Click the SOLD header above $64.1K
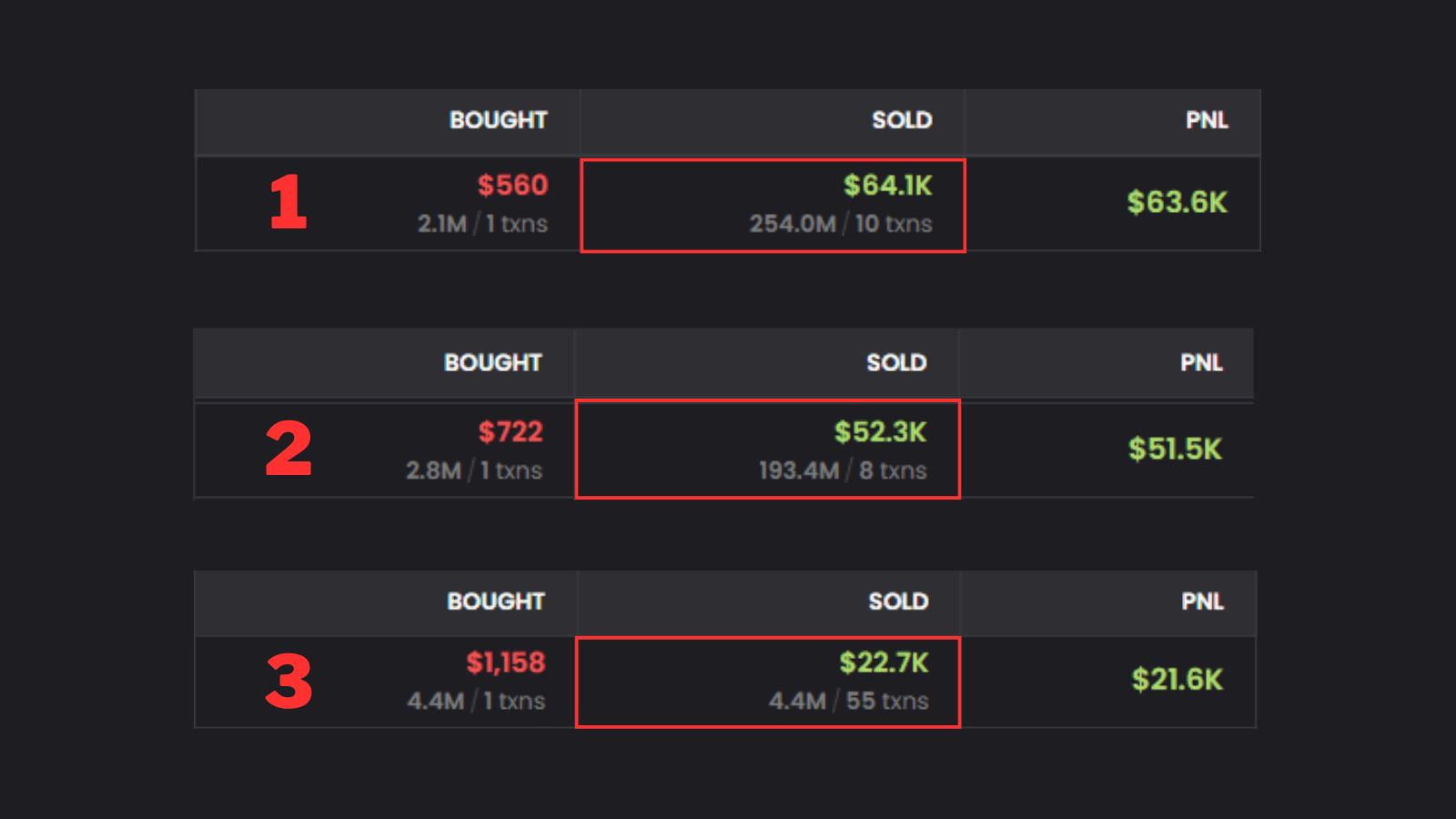Image resolution: width=1456 pixels, height=819 pixels. pyautogui.click(x=902, y=120)
